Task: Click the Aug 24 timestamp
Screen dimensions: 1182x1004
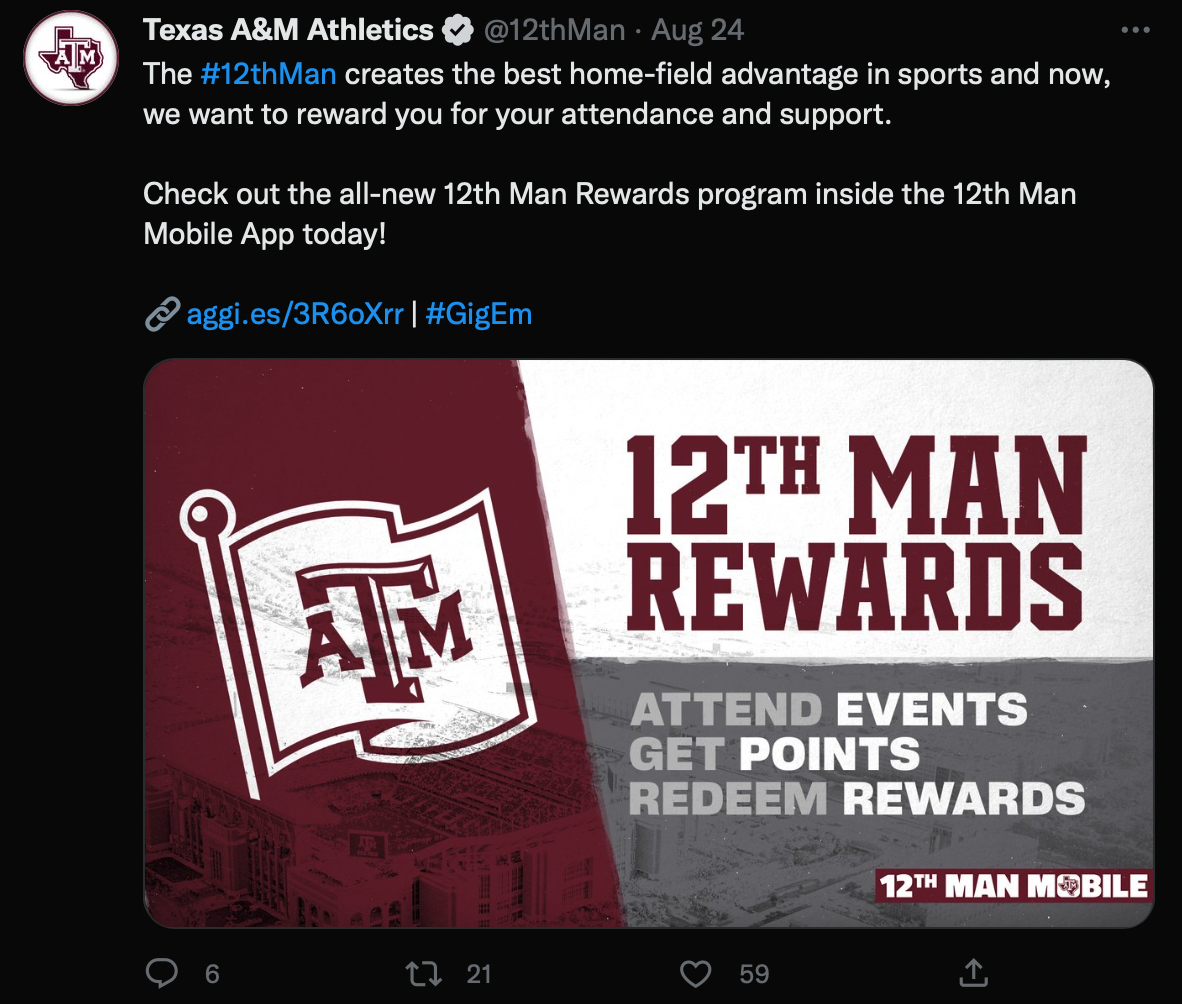Action: click(x=697, y=30)
